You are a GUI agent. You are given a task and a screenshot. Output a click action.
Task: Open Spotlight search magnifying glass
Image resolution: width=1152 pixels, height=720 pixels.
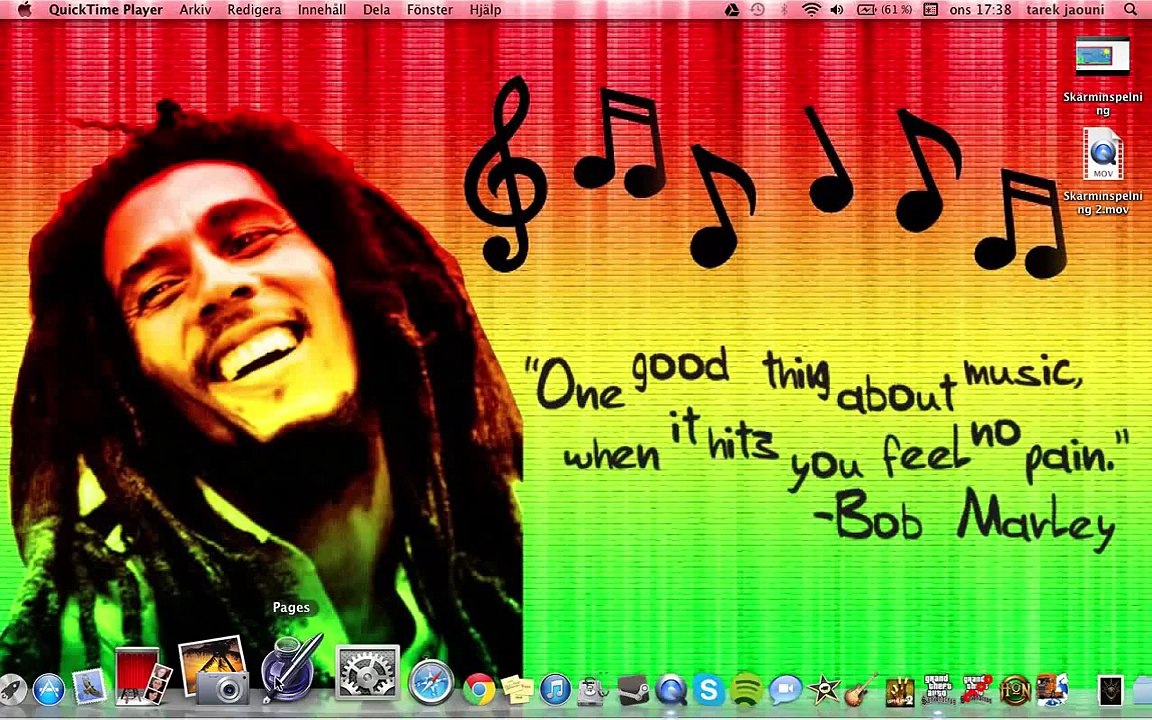click(1131, 10)
